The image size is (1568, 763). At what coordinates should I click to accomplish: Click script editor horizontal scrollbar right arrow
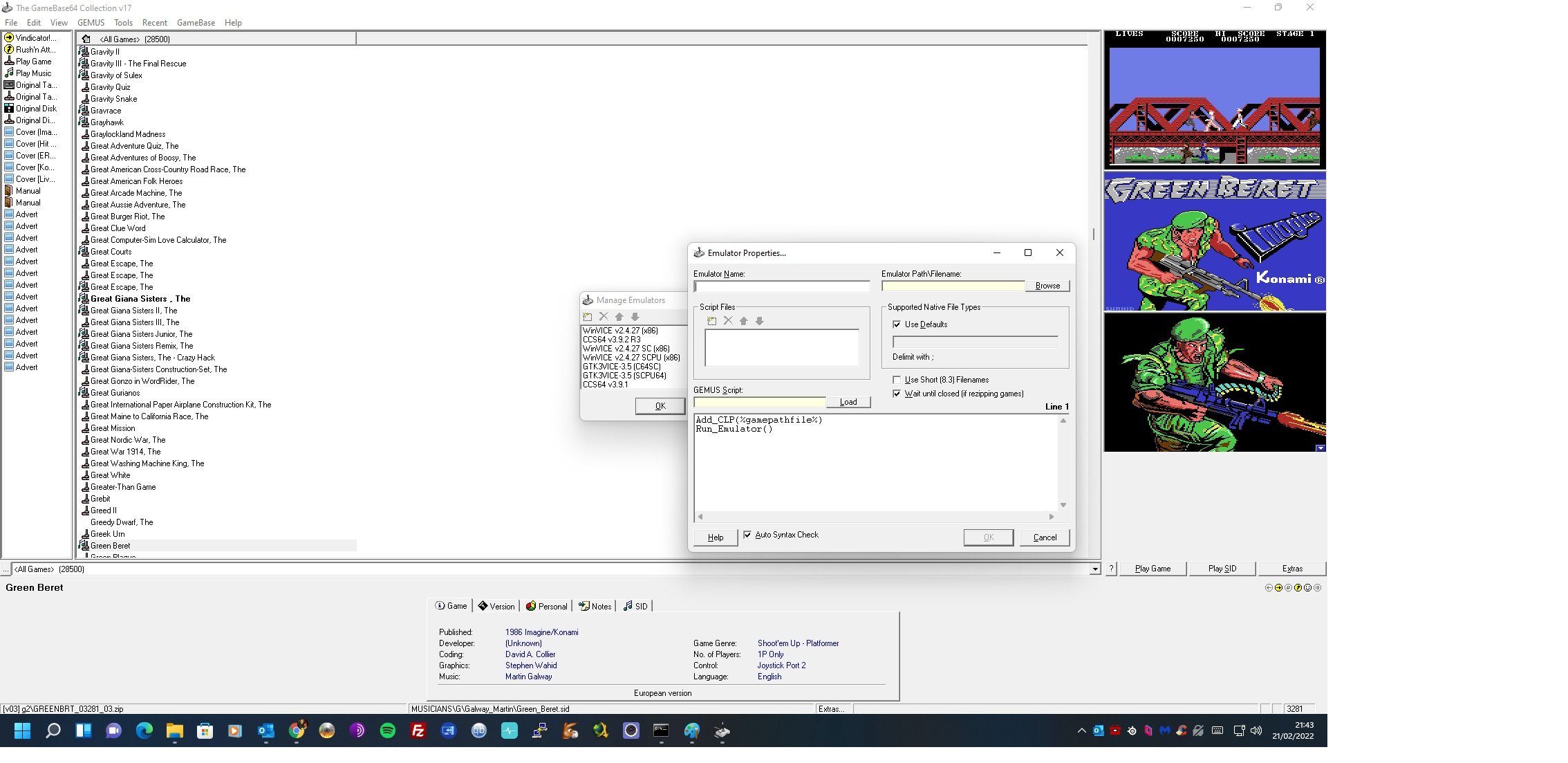point(1052,517)
